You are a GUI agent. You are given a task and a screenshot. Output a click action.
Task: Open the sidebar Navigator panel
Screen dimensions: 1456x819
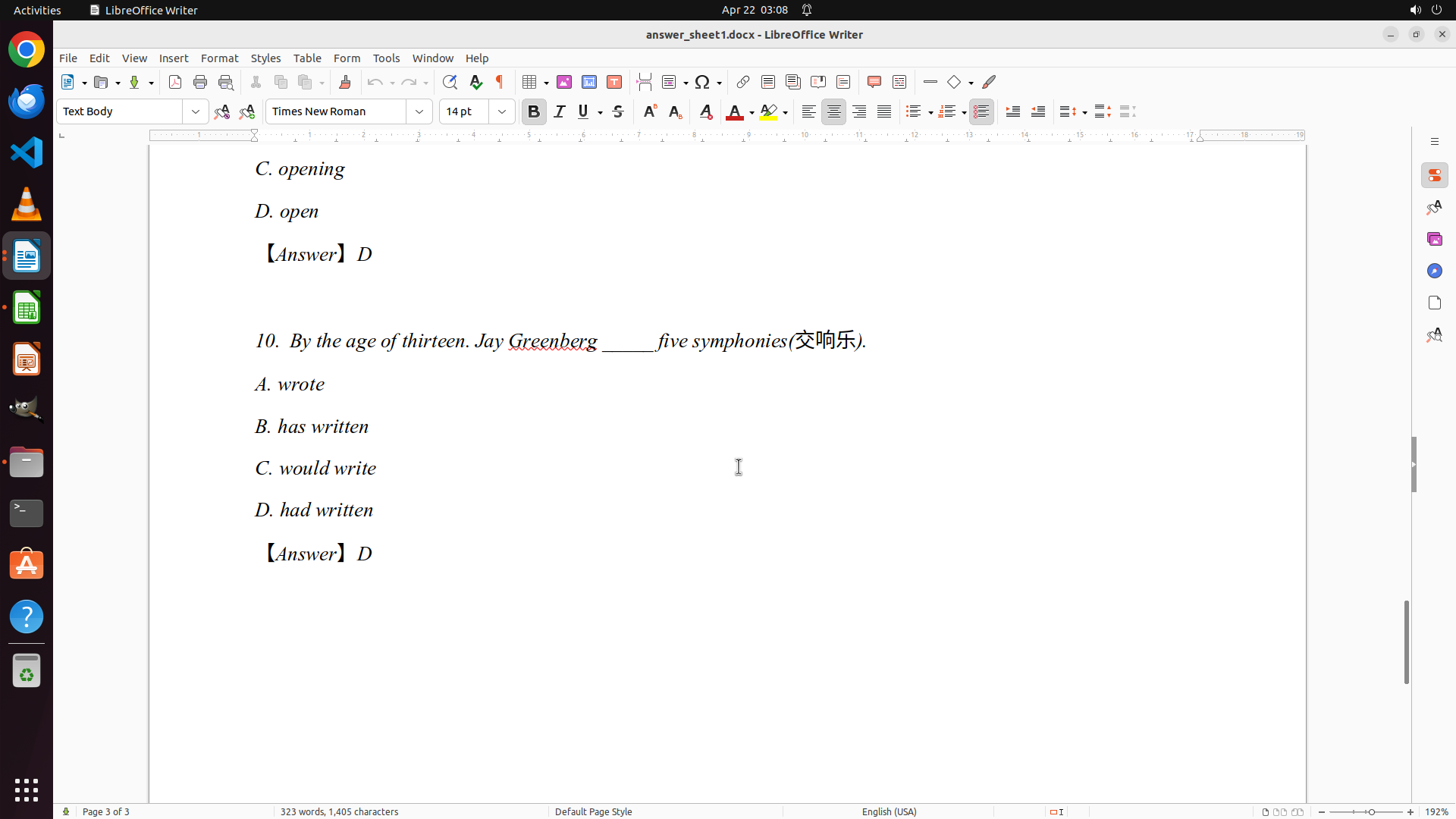(x=1434, y=271)
